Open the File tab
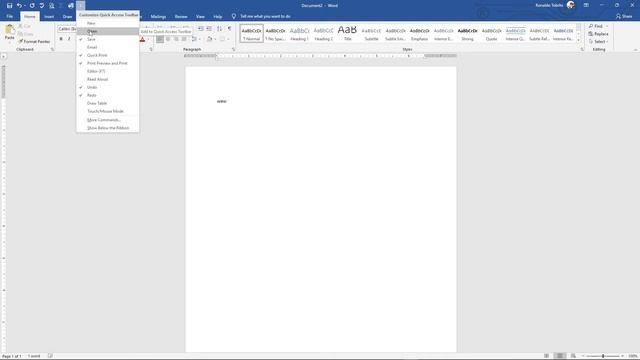 [x=9, y=16]
